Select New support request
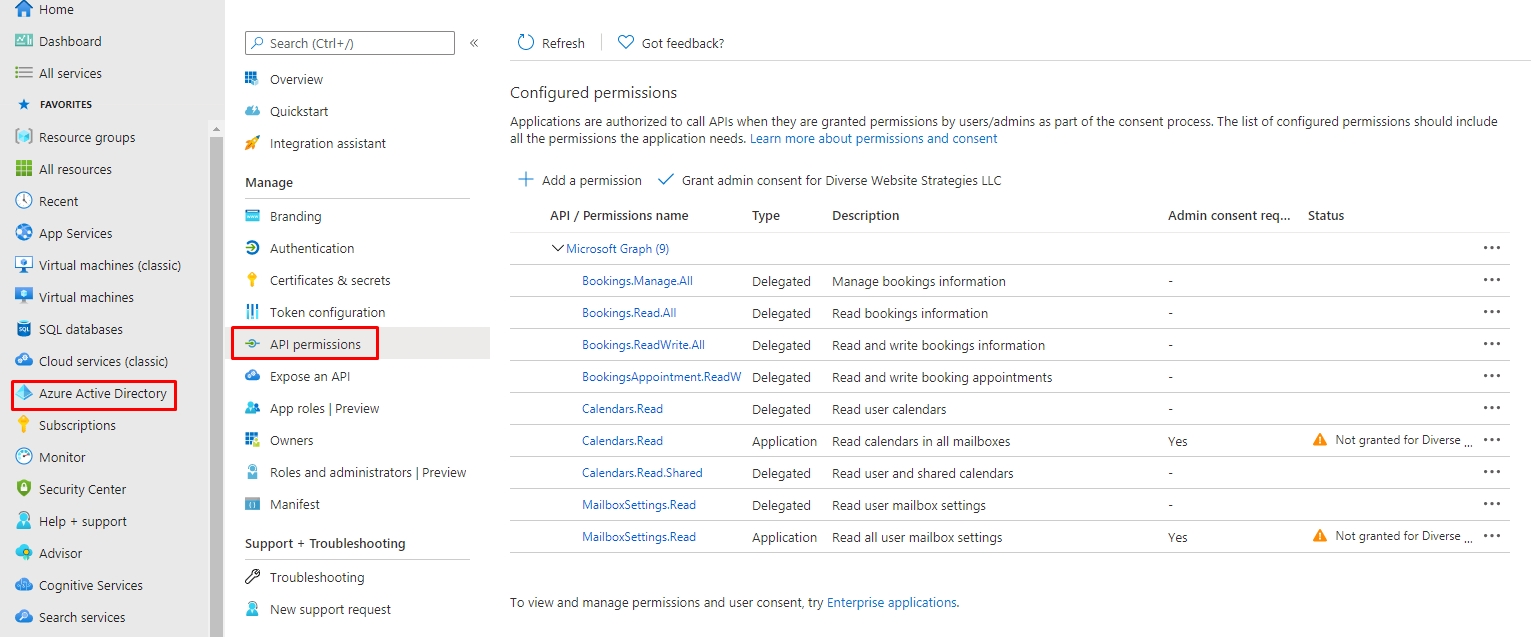This screenshot has width=1531, height=637. 330,609
